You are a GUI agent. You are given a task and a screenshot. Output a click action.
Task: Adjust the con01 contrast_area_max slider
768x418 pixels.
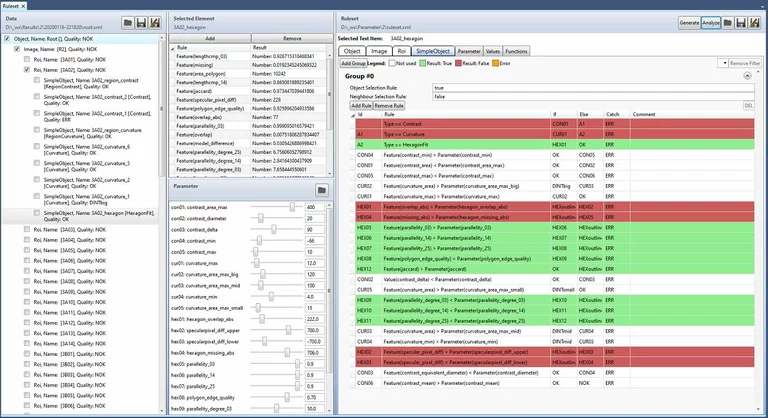point(292,207)
